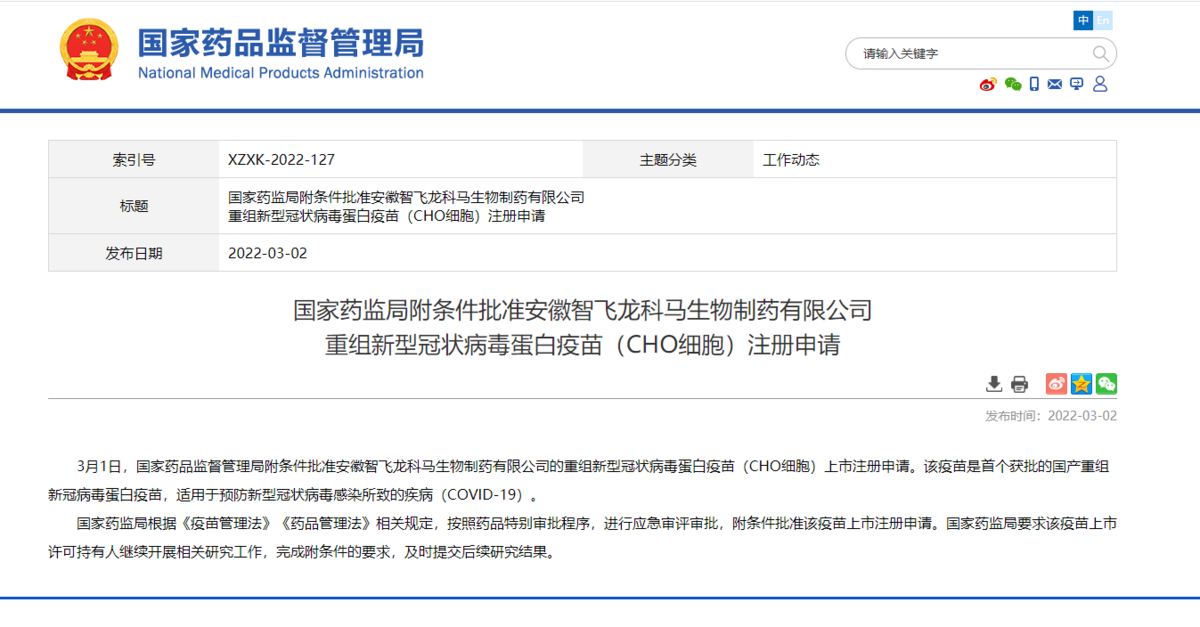Screen dimensions: 1200x627
Task: Click the envelope mail icon
Action: tap(1055, 84)
